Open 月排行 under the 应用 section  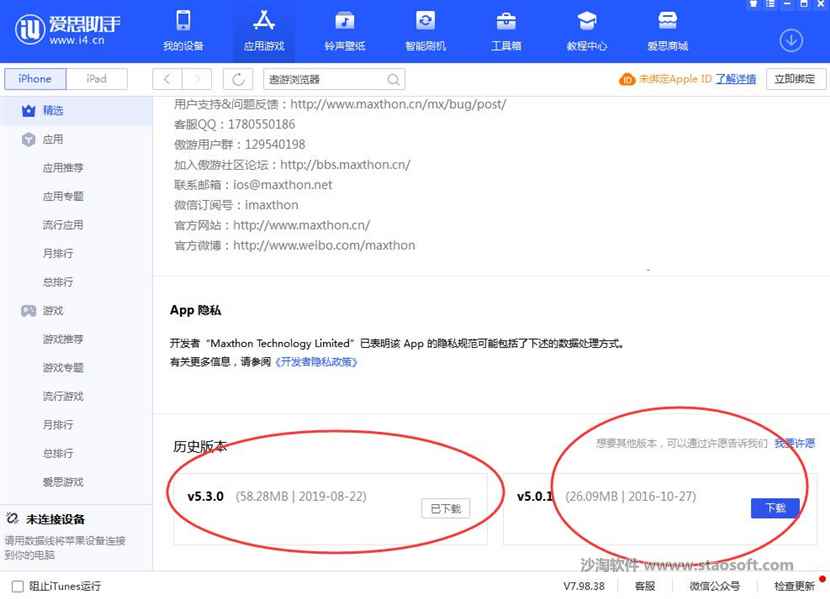tap(58, 253)
